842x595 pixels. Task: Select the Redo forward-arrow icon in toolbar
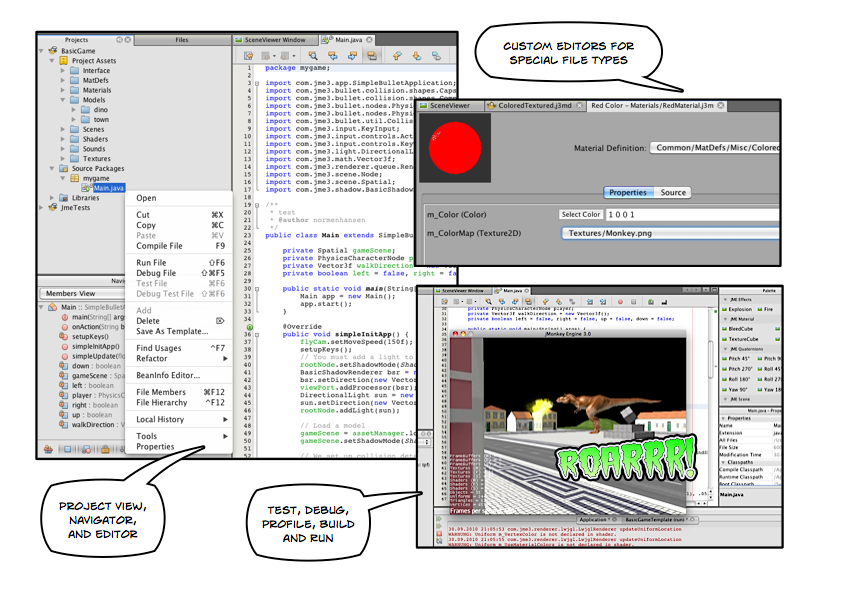tap(286, 56)
